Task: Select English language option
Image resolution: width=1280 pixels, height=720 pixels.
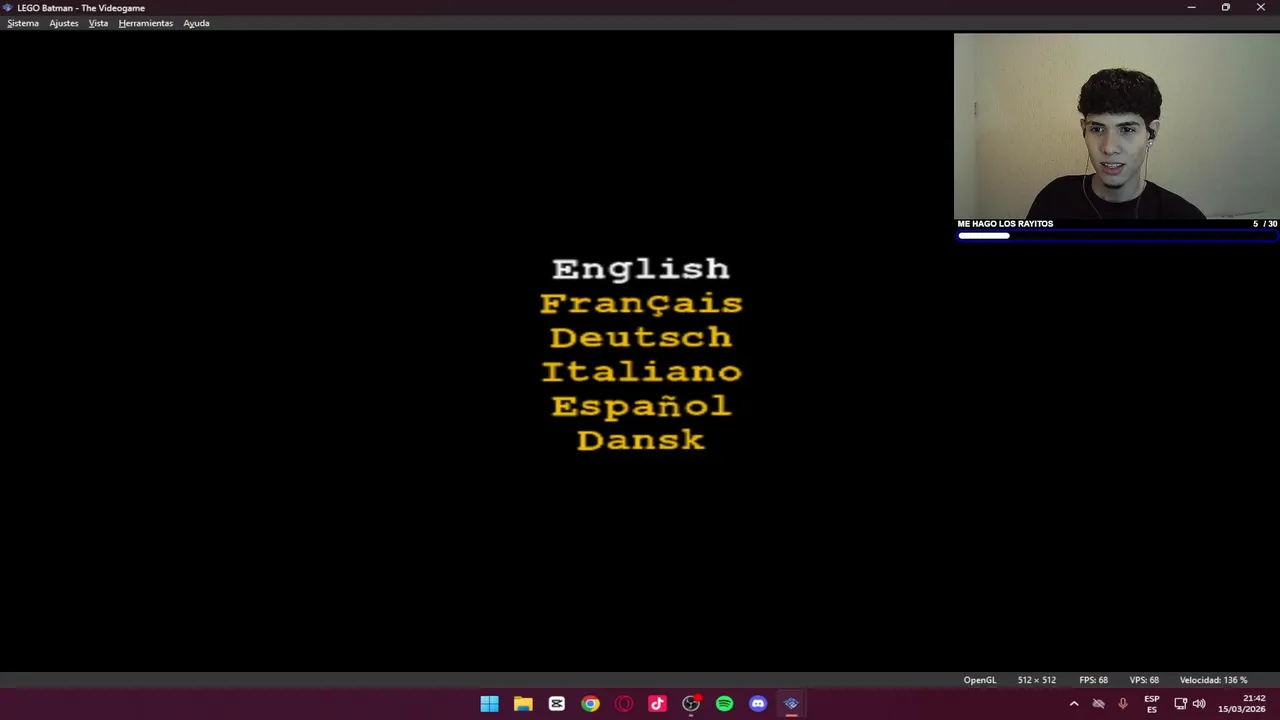Action: 641,269
